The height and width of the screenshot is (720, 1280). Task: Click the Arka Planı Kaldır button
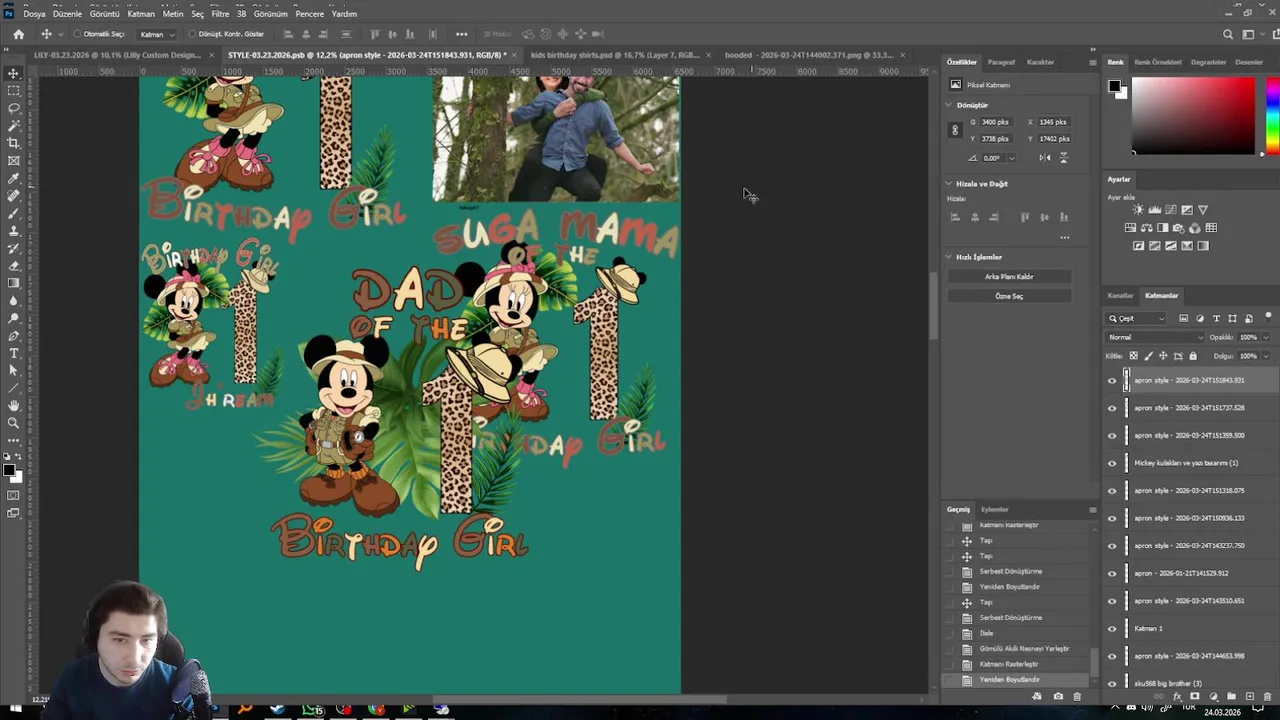click(x=1009, y=277)
